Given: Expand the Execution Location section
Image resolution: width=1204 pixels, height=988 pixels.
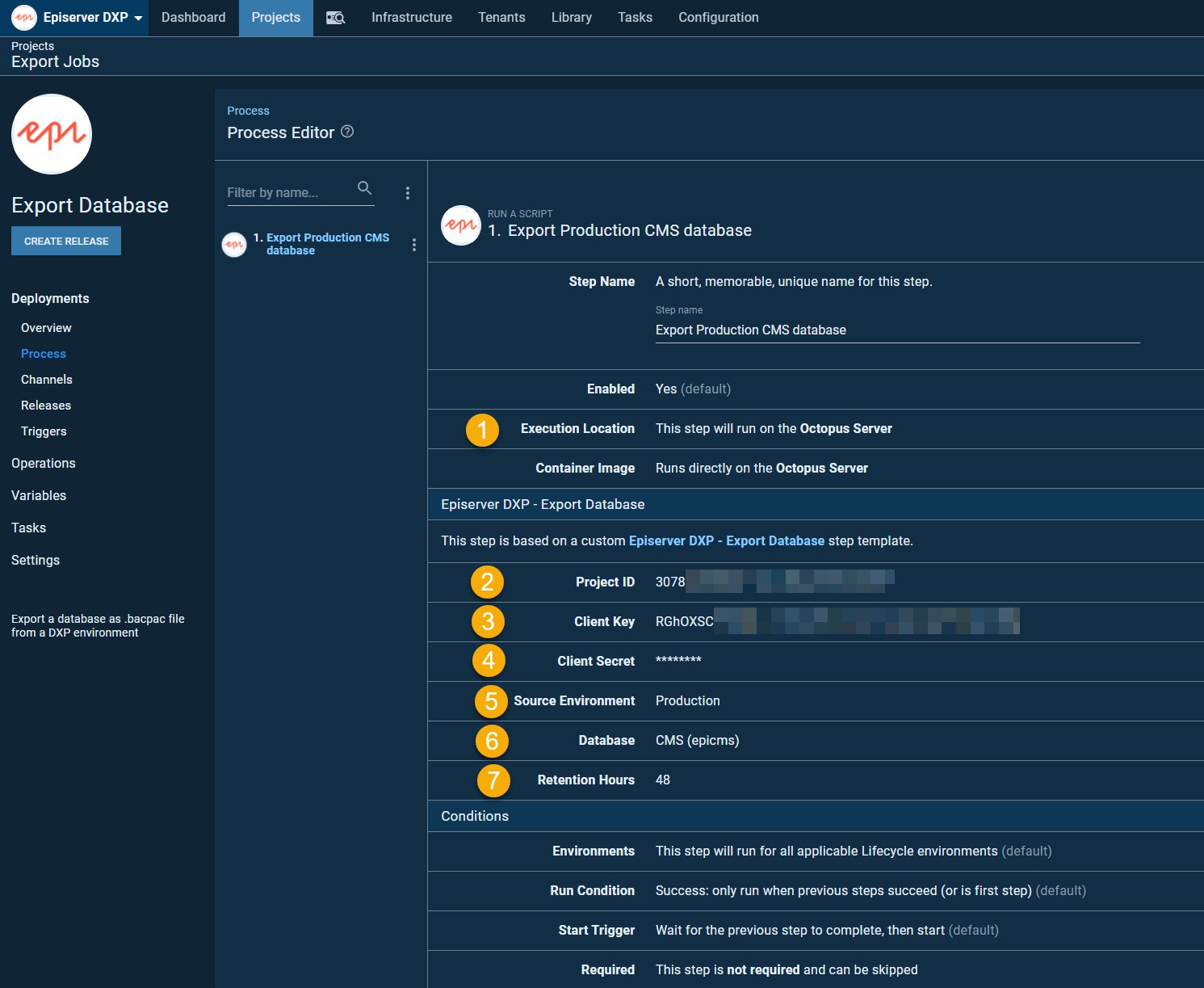Looking at the screenshot, I should coord(577,429).
